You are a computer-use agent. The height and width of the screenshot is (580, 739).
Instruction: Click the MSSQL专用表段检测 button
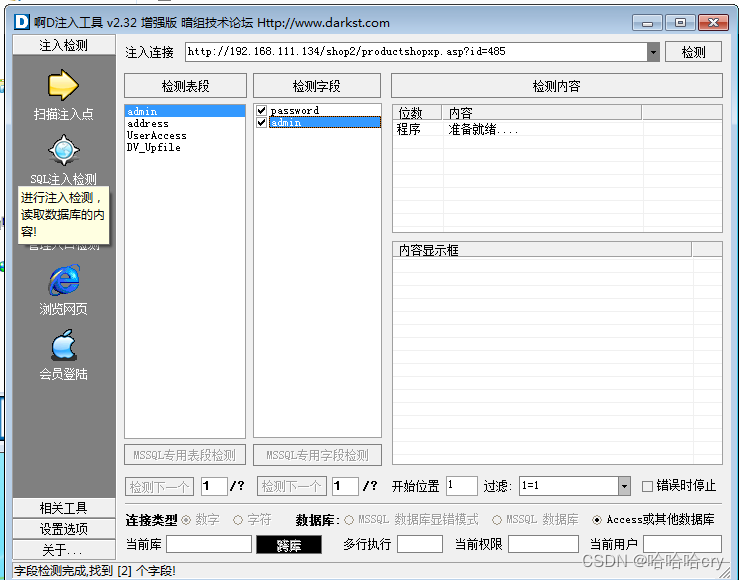[185, 455]
